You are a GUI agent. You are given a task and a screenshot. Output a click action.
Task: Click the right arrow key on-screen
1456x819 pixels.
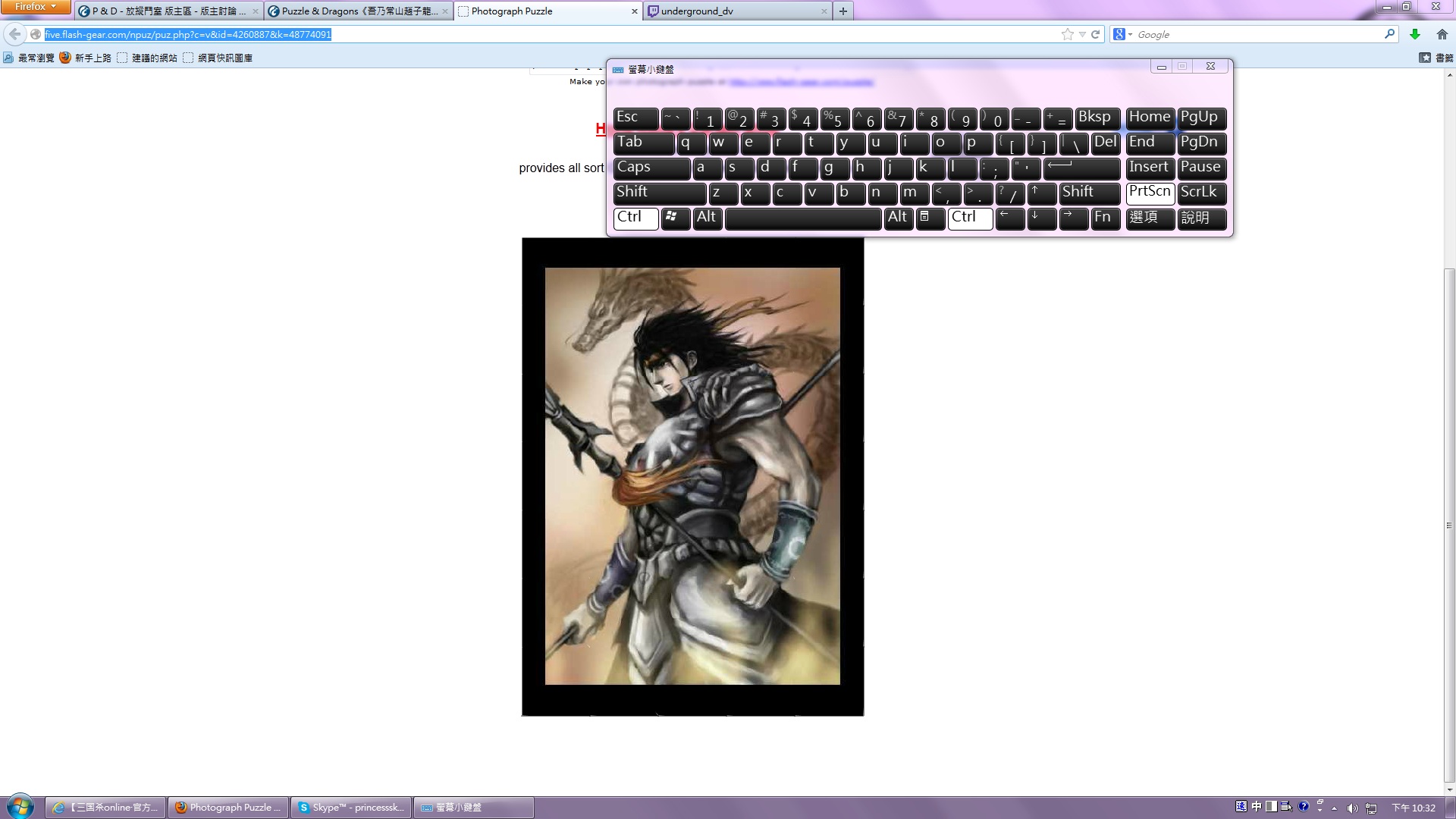[x=1073, y=218]
